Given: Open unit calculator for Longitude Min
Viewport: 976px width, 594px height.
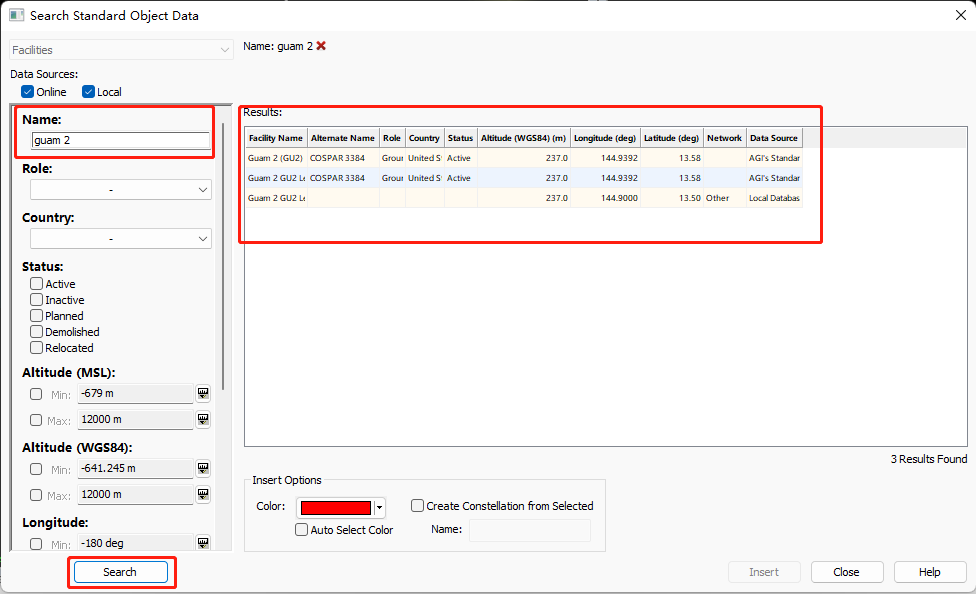Looking at the screenshot, I should pyautogui.click(x=203, y=543).
